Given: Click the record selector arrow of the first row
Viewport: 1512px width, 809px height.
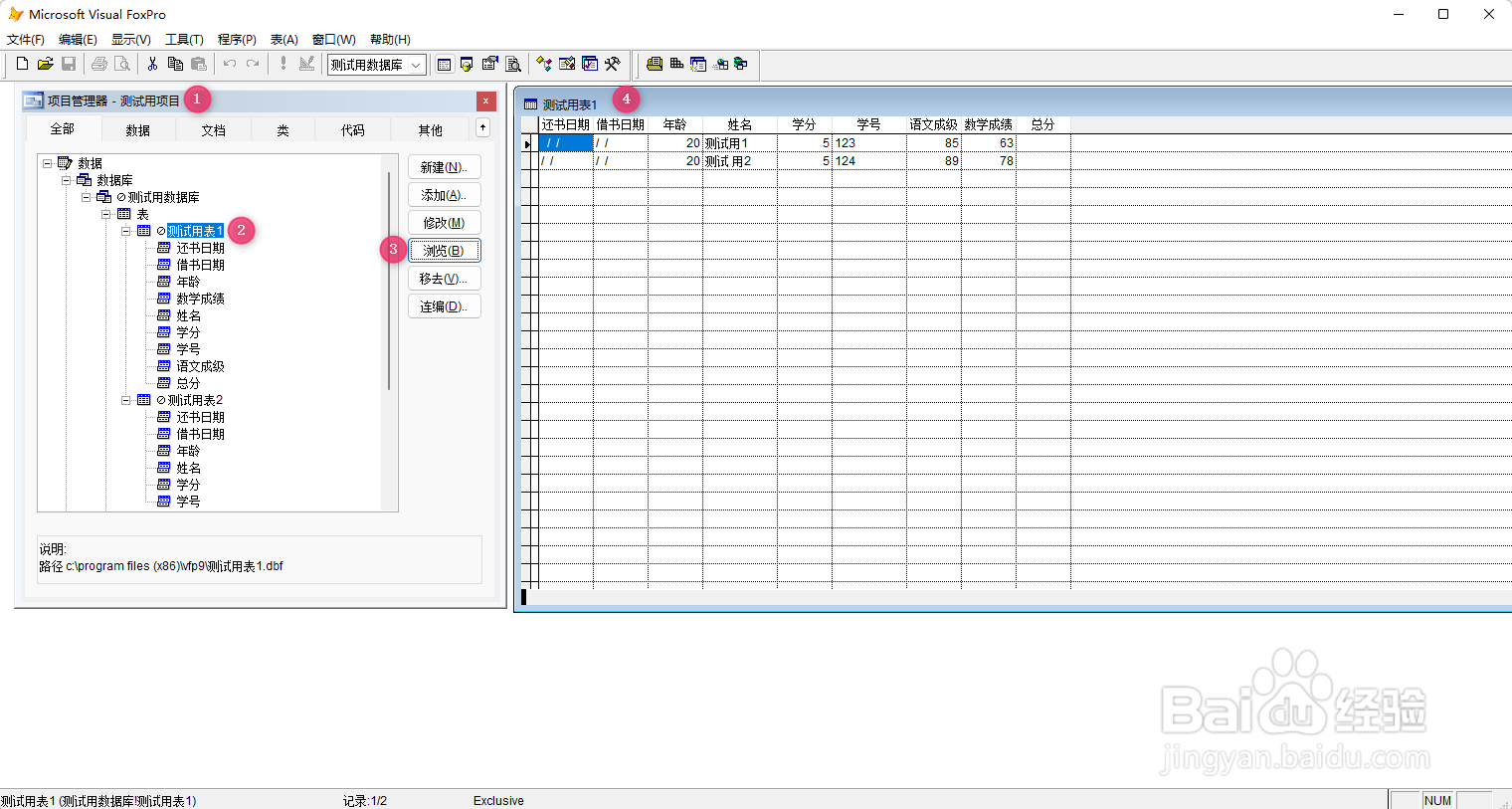Looking at the screenshot, I should tap(527, 143).
